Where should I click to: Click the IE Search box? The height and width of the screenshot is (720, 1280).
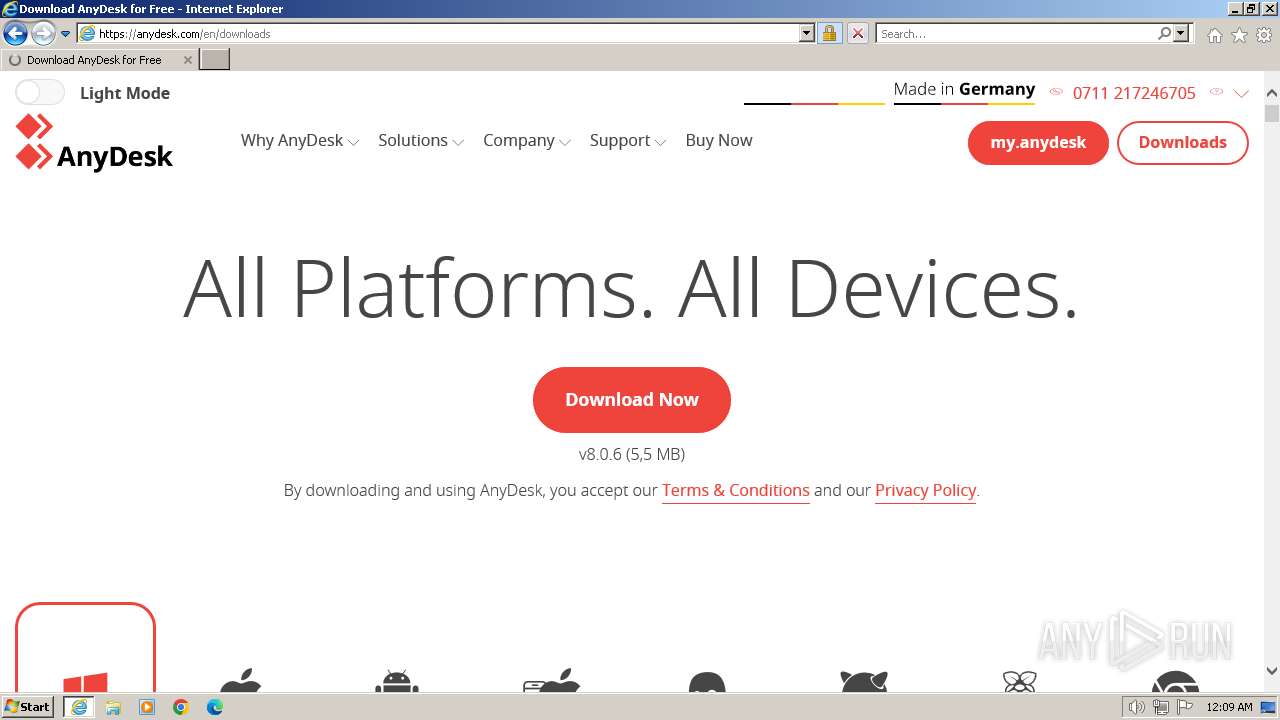1016,34
